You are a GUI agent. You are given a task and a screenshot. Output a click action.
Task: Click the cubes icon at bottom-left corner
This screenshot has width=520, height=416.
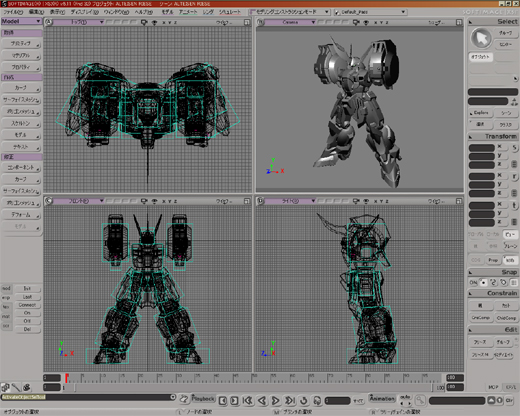5,387
